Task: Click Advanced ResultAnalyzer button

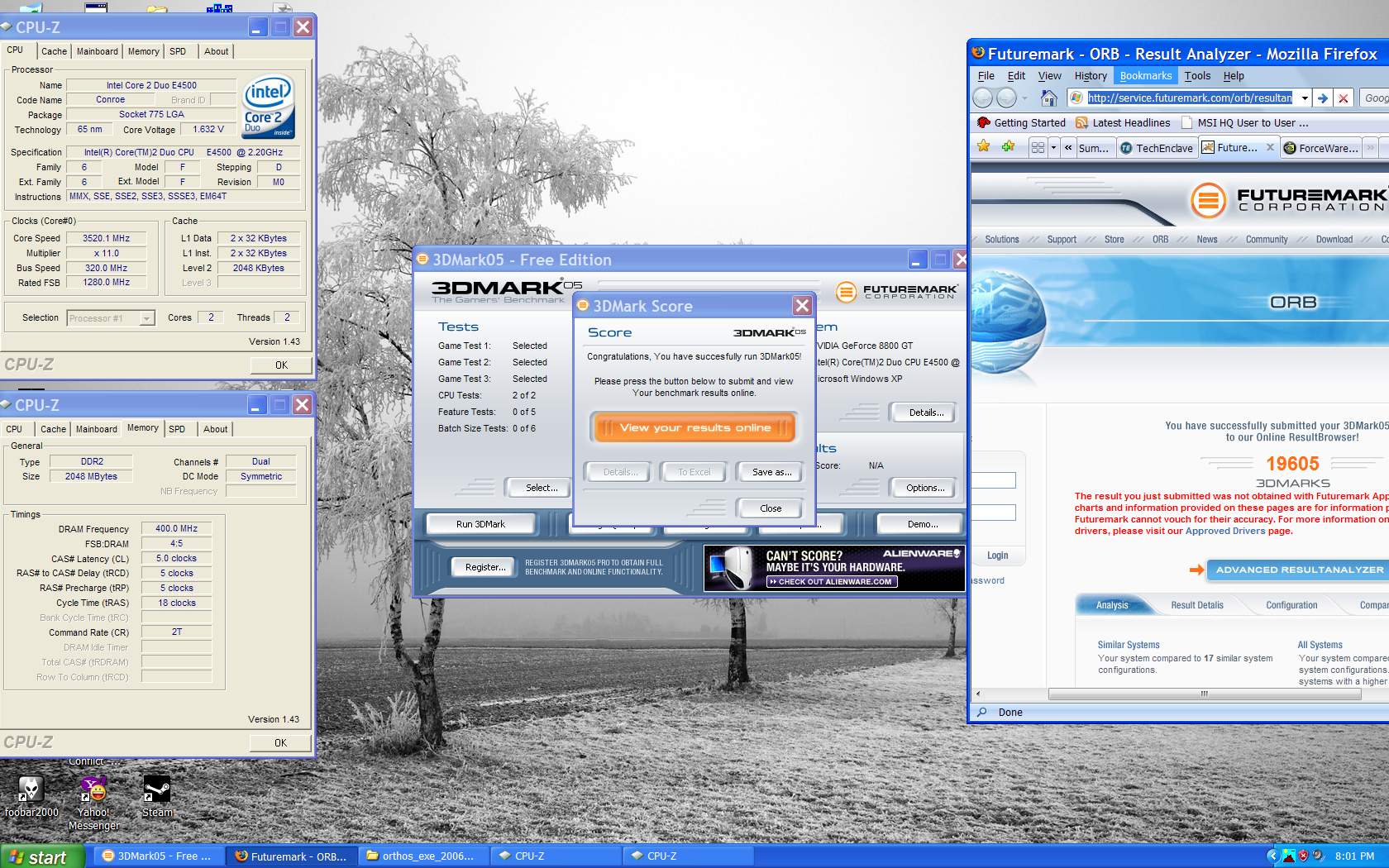Action: pos(1297,570)
